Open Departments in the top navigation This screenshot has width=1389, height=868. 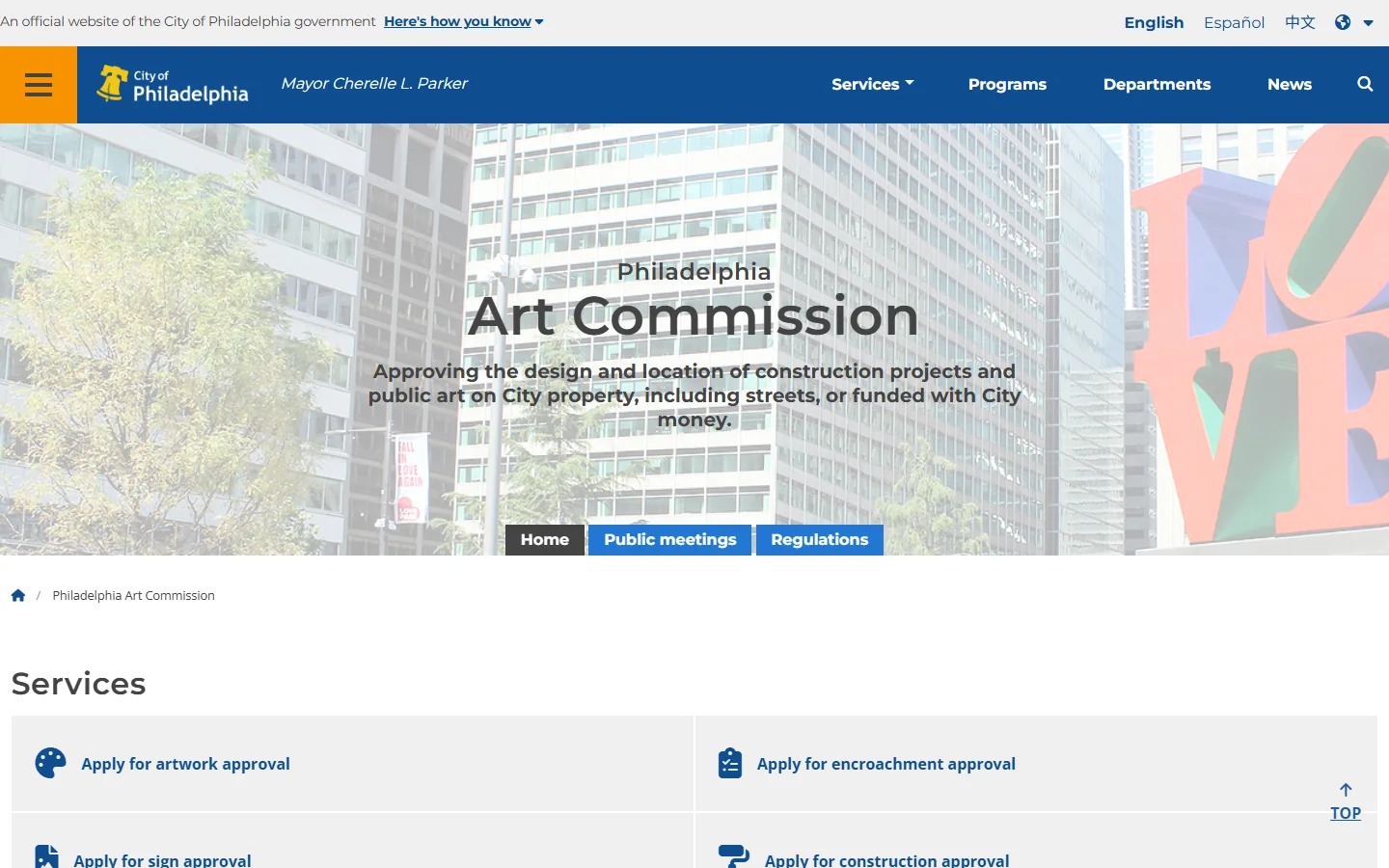[1157, 84]
